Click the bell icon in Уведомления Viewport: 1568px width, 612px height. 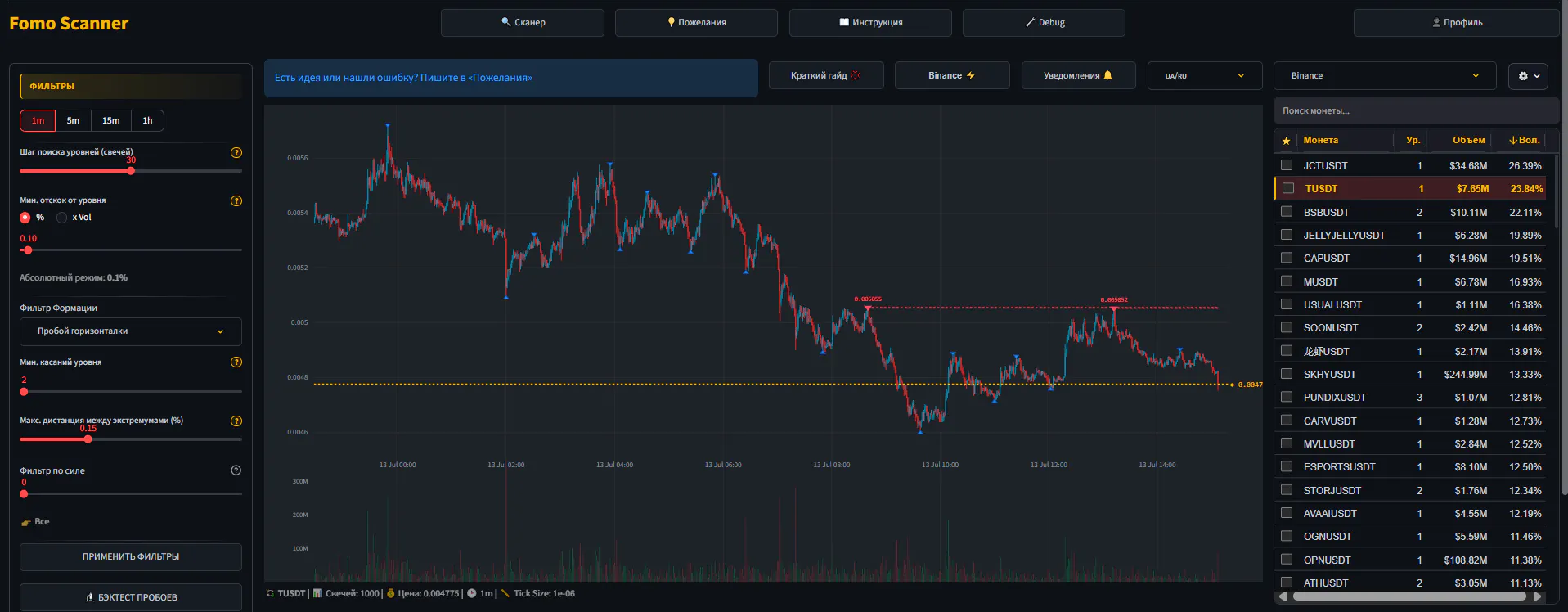1108,75
